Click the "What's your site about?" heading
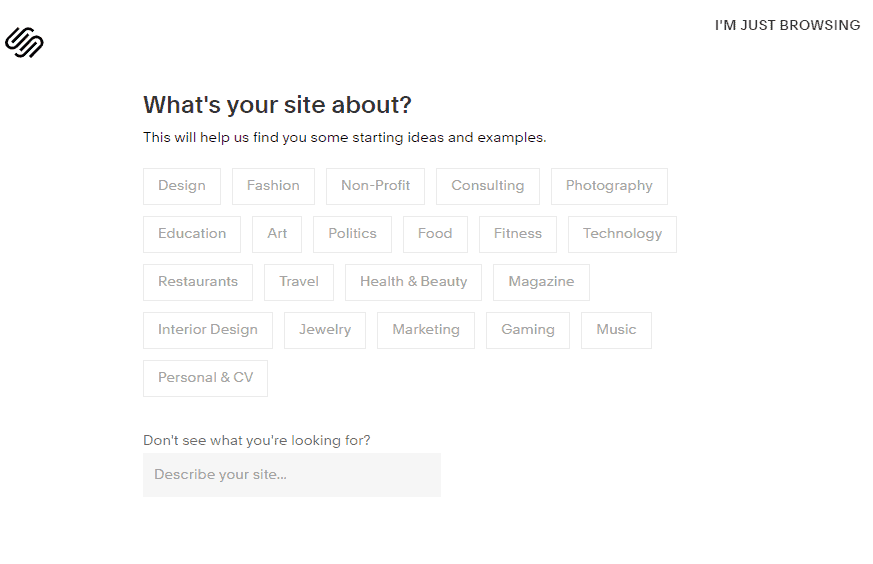Screen dimensions: 873x564 tap(277, 105)
